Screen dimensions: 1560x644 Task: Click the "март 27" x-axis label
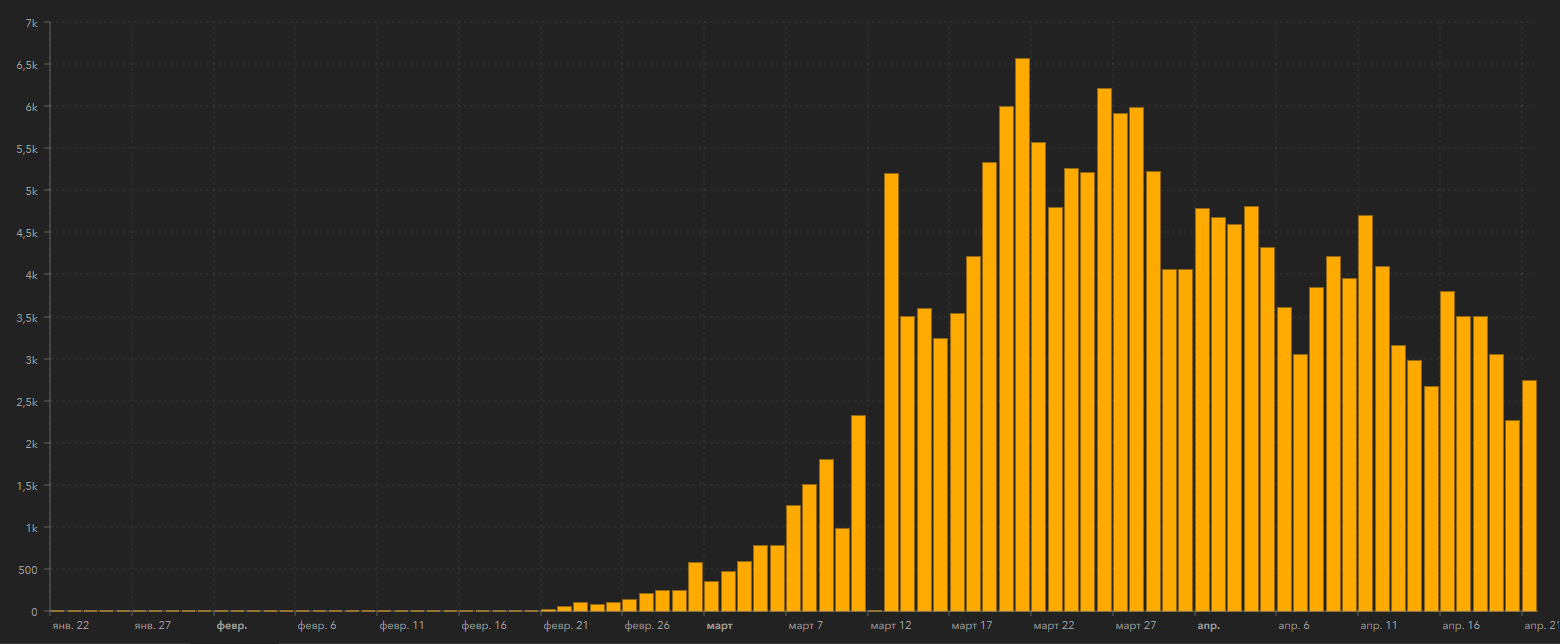[x=1135, y=626]
